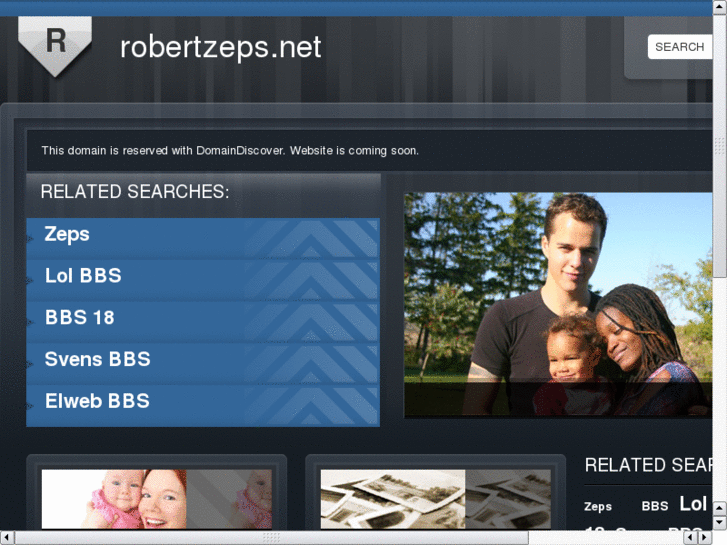The width and height of the screenshot is (727, 545).
Task: Click the family photo outdoors
Action: coord(558,305)
